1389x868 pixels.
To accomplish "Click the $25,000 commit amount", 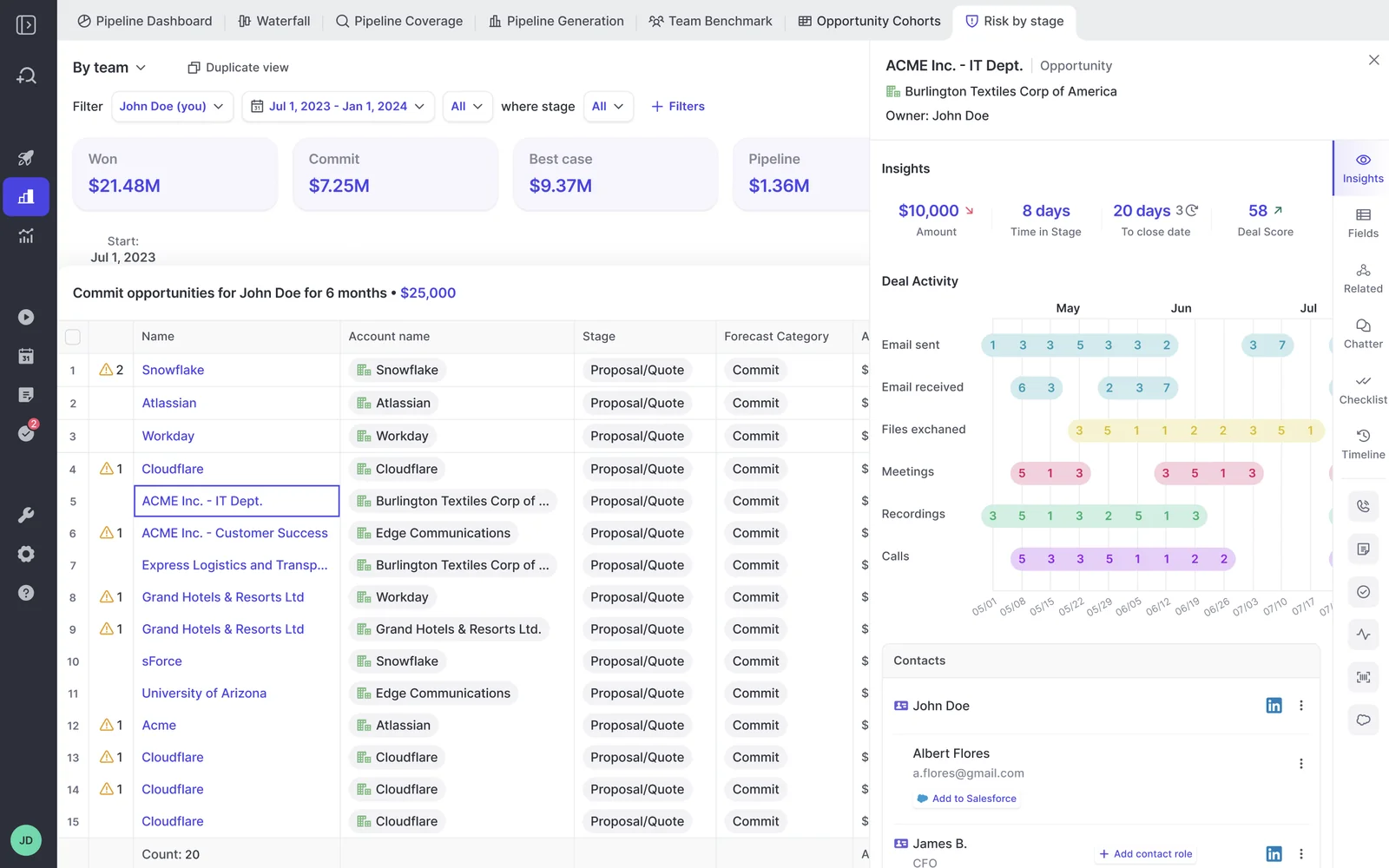I will (x=428, y=293).
